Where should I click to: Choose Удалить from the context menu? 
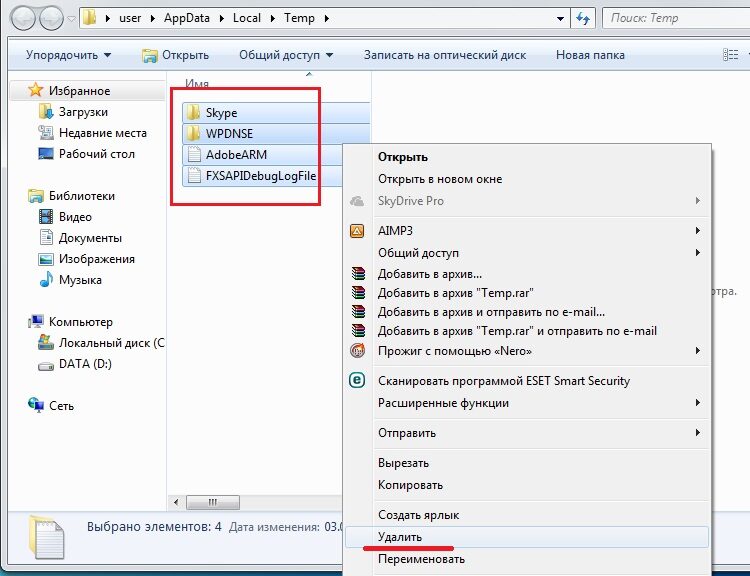click(400, 537)
